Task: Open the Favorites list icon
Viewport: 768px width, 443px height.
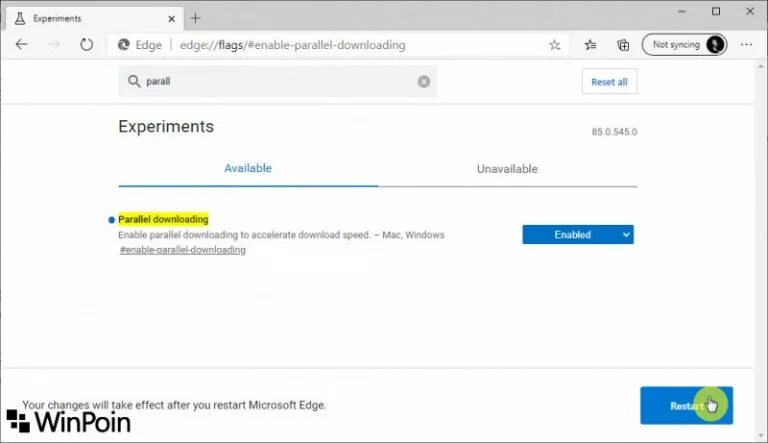Action: coord(590,45)
